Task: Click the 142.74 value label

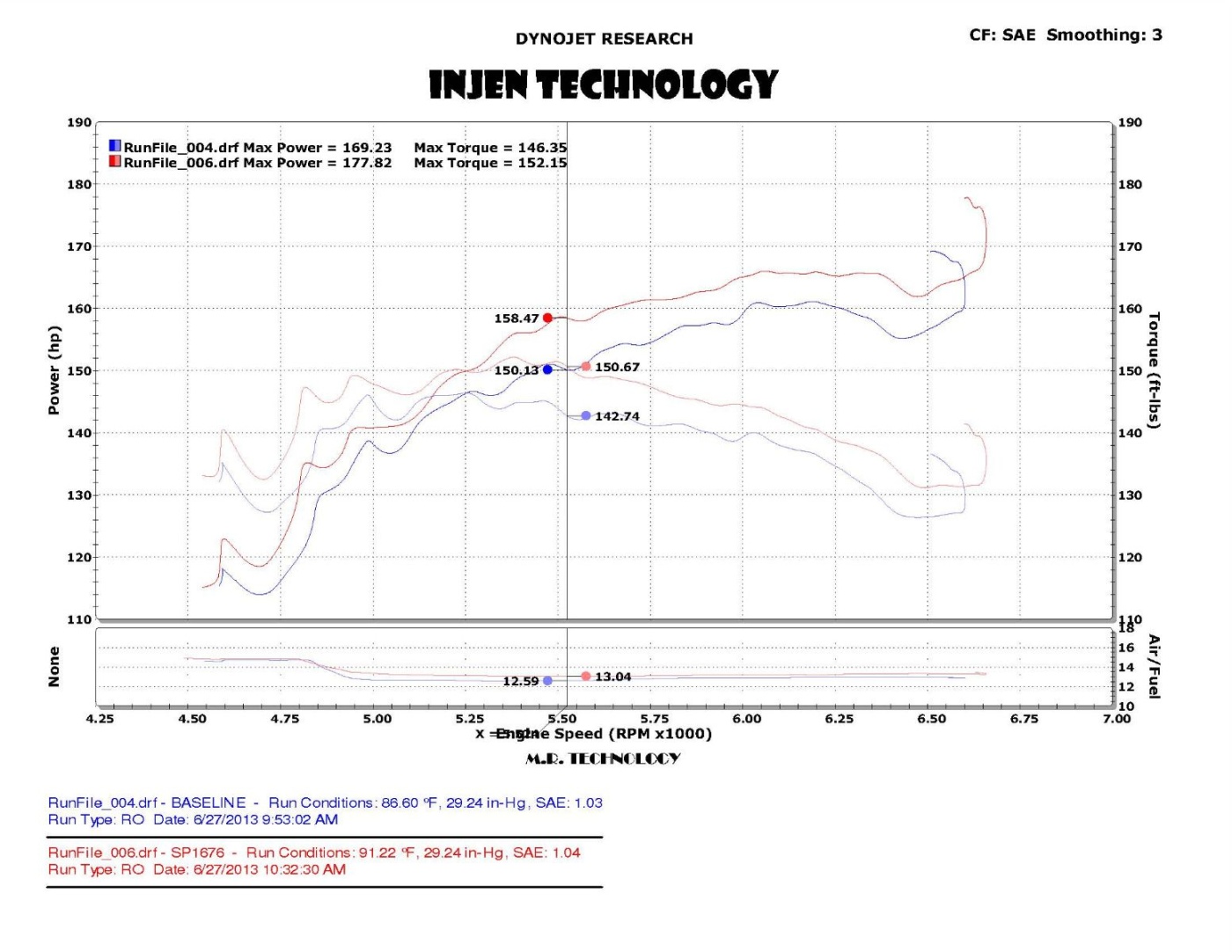Action: click(618, 416)
